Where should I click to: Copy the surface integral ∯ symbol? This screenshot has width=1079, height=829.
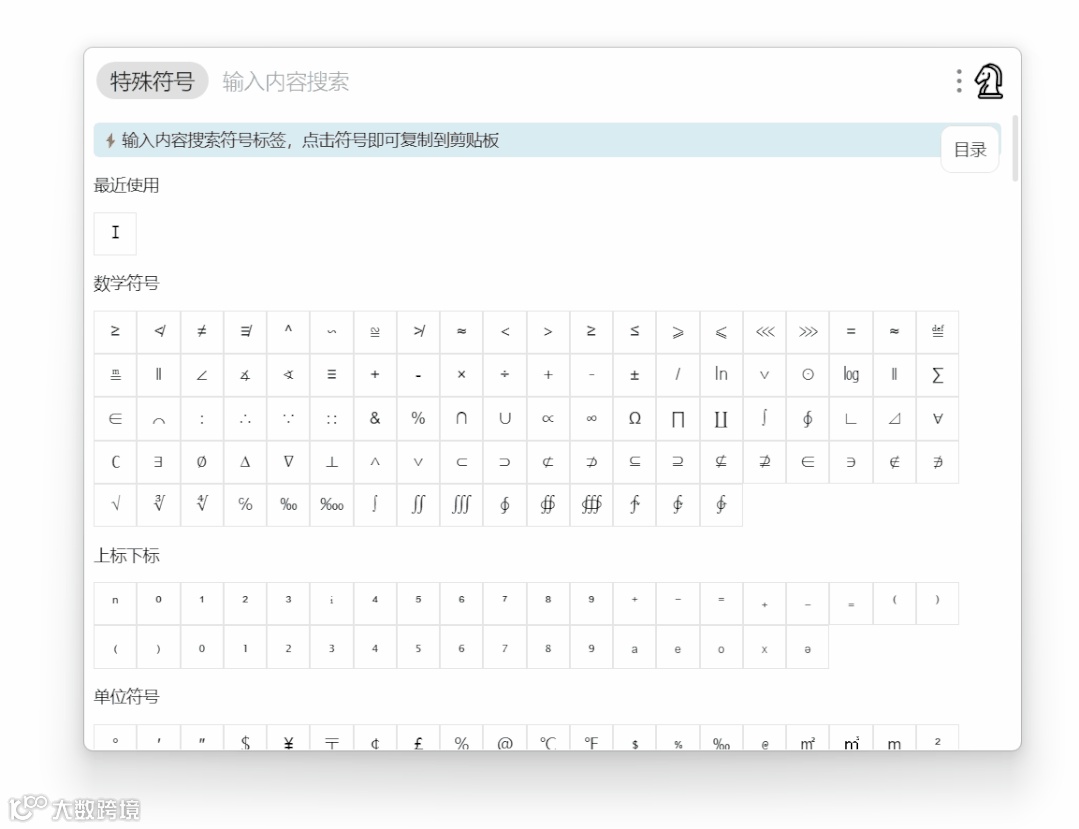[548, 504]
